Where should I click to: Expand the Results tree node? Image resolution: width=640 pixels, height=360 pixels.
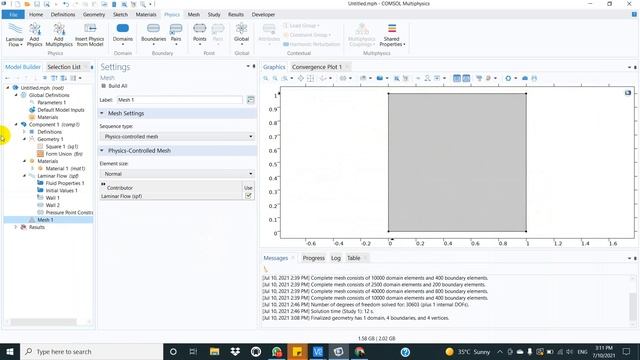point(16,227)
